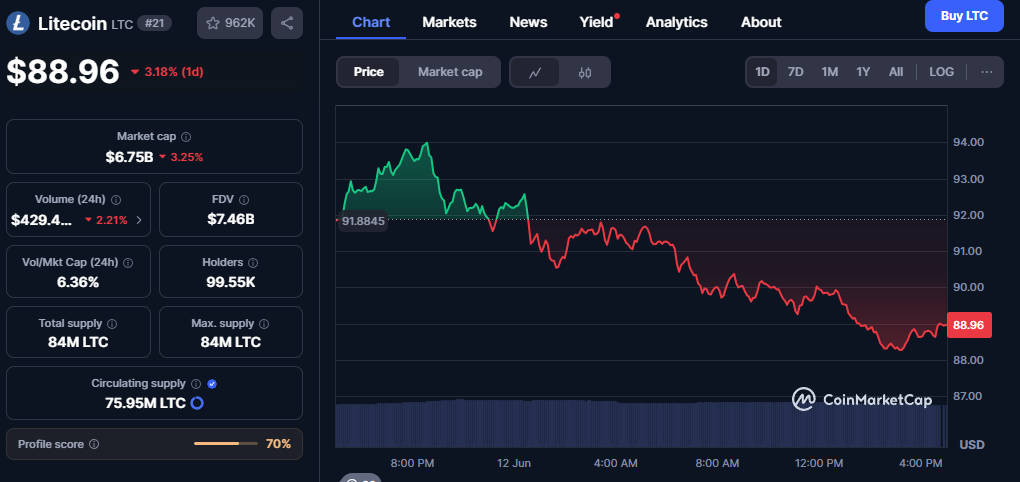This screenshot has height=482, width=1020.
Task: Click the $7.46B FDV value
Action: (231, 219)
